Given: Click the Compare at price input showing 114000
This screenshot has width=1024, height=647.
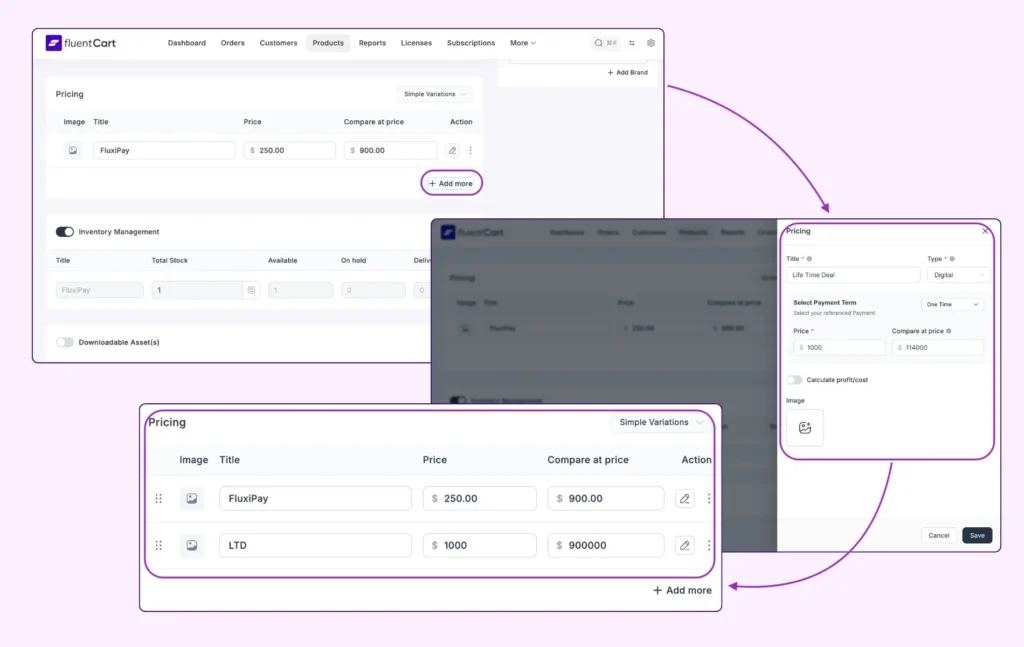Looking at the screenshot, I should (938, 347).
